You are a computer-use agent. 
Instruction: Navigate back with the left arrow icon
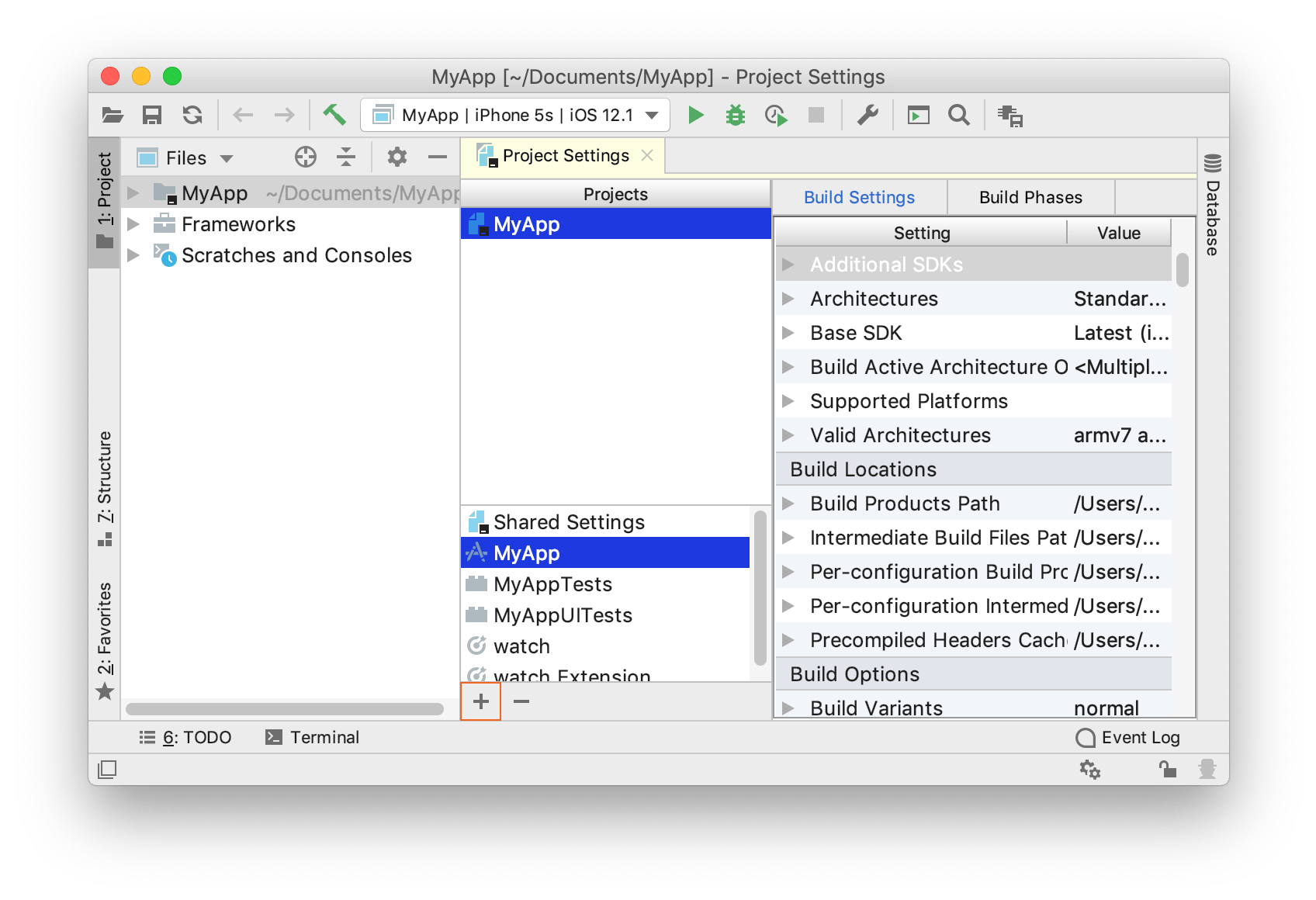click(x=243, y=116)
